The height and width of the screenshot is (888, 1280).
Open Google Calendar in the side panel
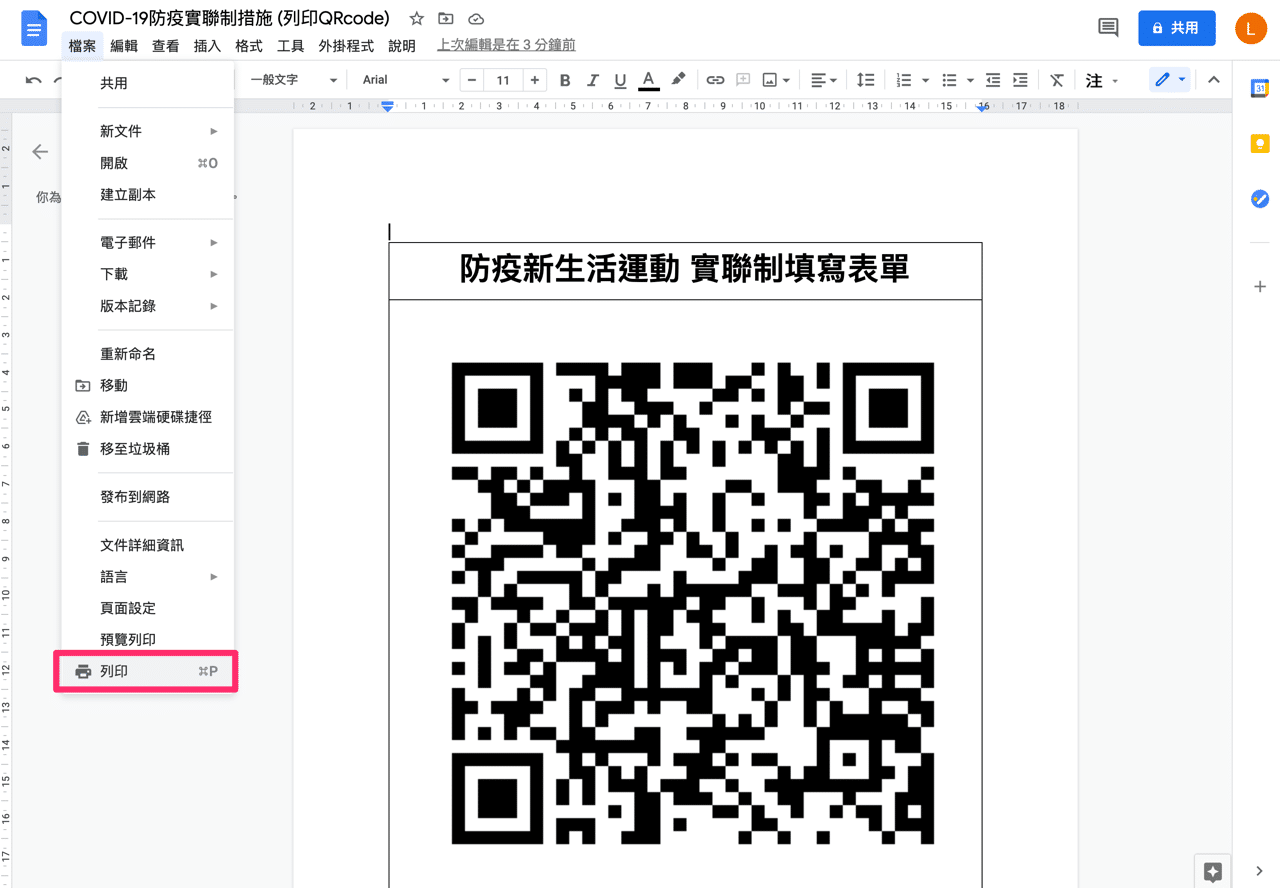point(1260,88)
